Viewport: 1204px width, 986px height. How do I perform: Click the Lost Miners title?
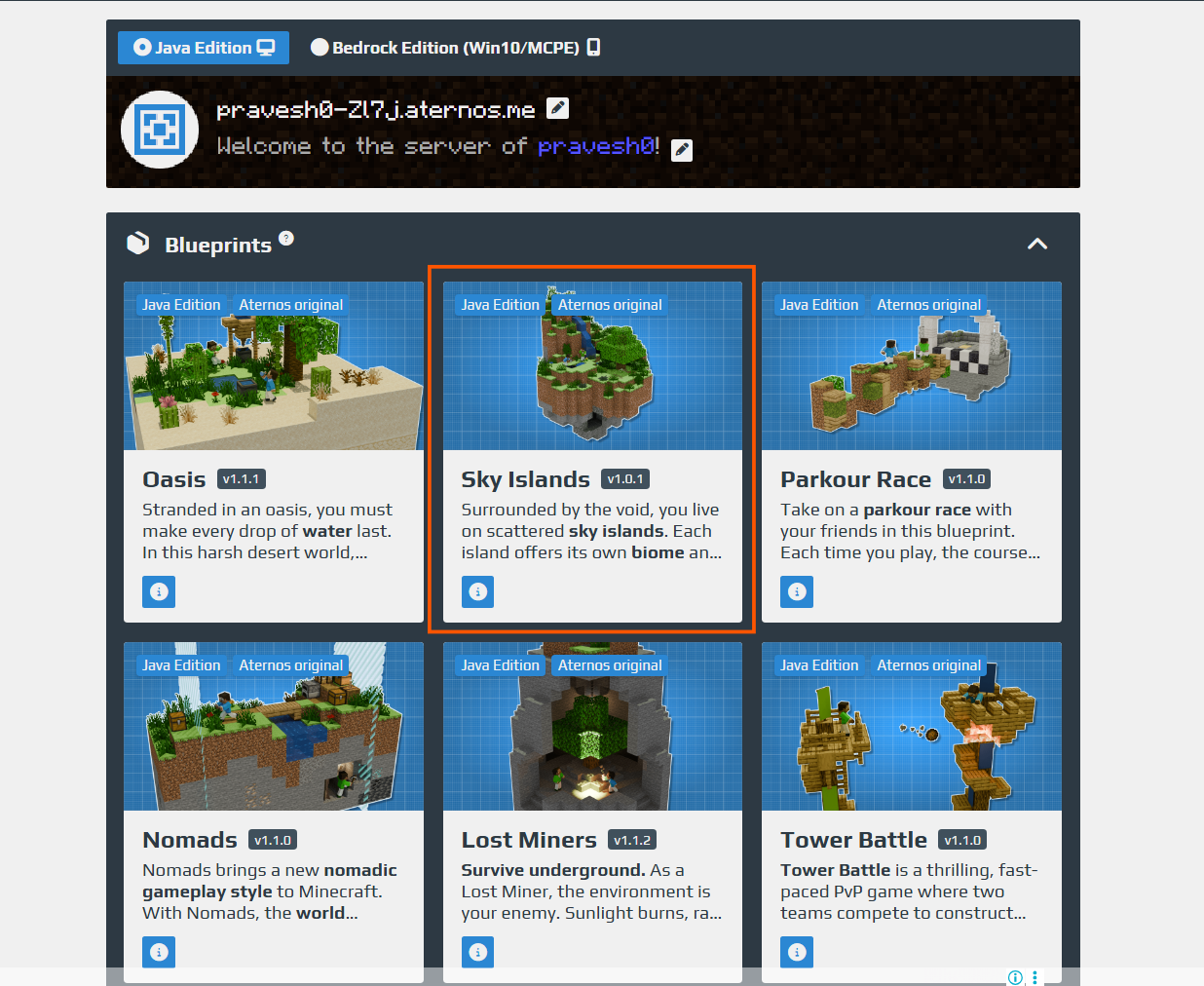pos(529,840)
